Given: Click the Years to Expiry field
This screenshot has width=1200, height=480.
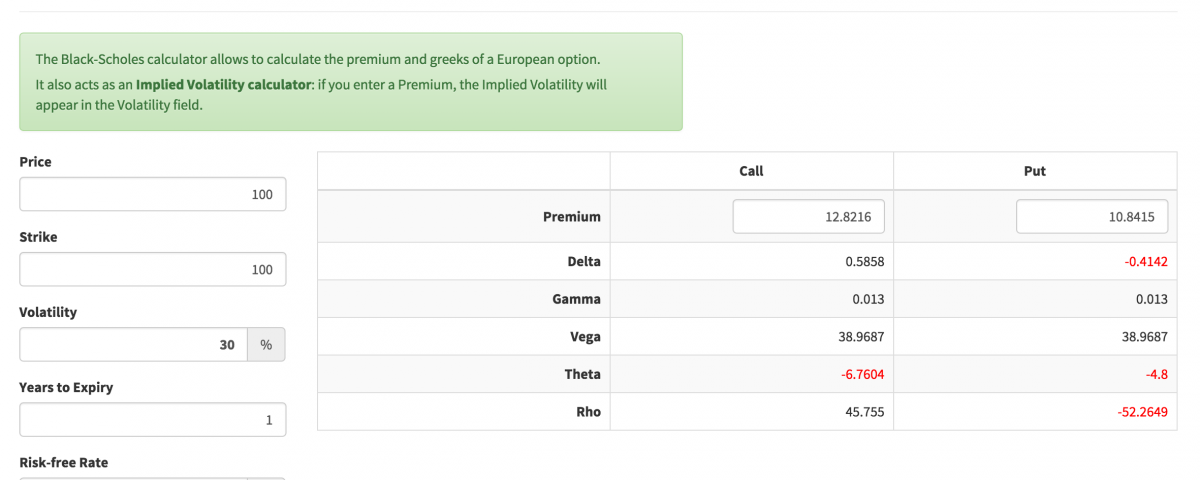Looking at the screenshot, I should [152, 420].
